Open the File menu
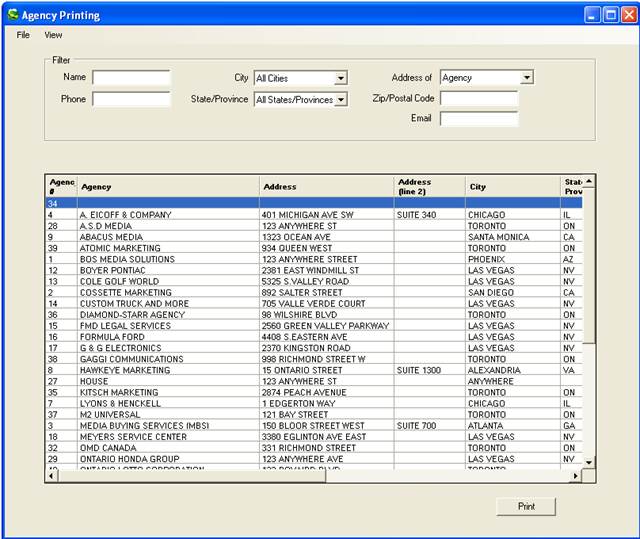This screenshot has height=539, width=640. [23, 35]
